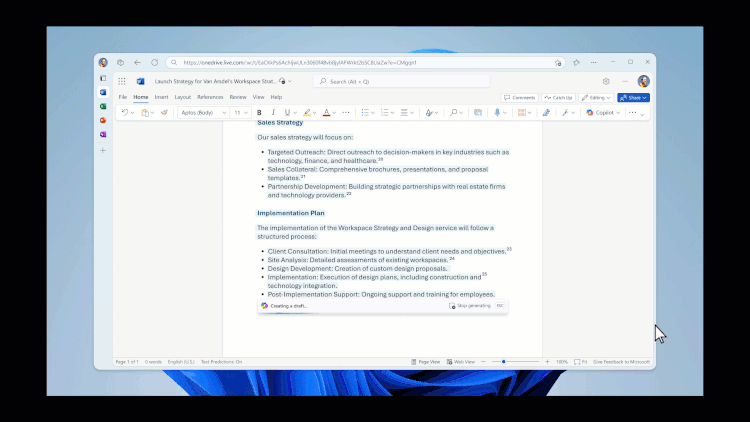Screen dimensions: 750x422
Task: Switch to the References tab
Action: [x=210, y=97]
